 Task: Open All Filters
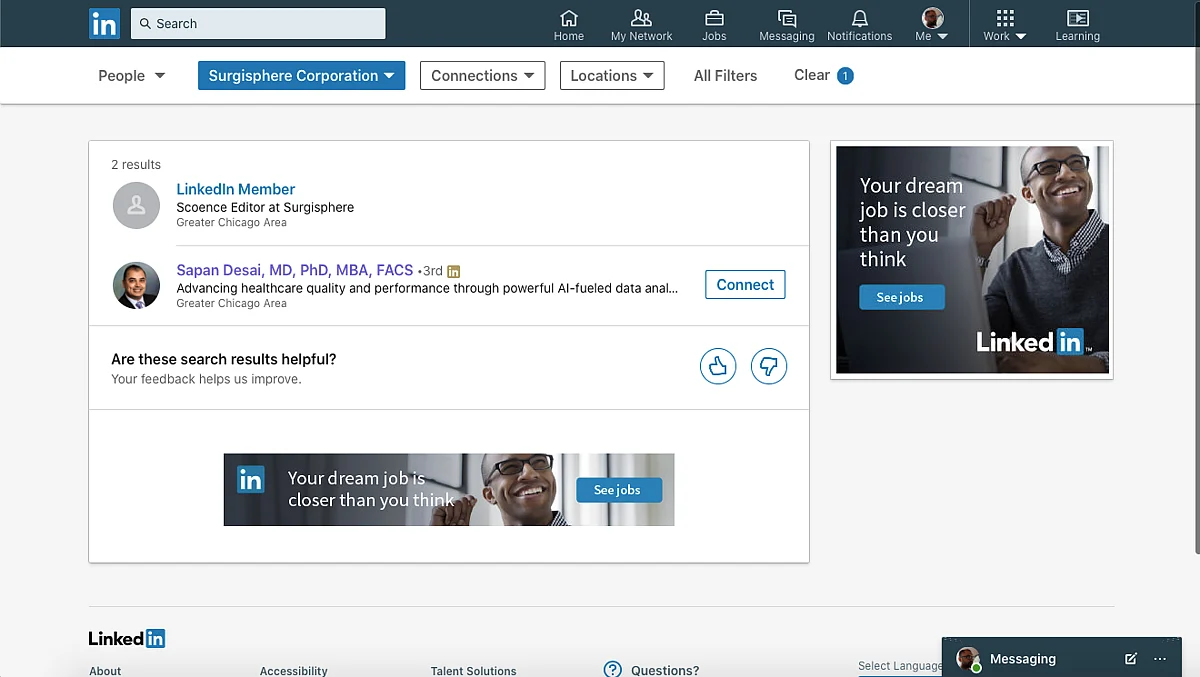pos(725,76)
